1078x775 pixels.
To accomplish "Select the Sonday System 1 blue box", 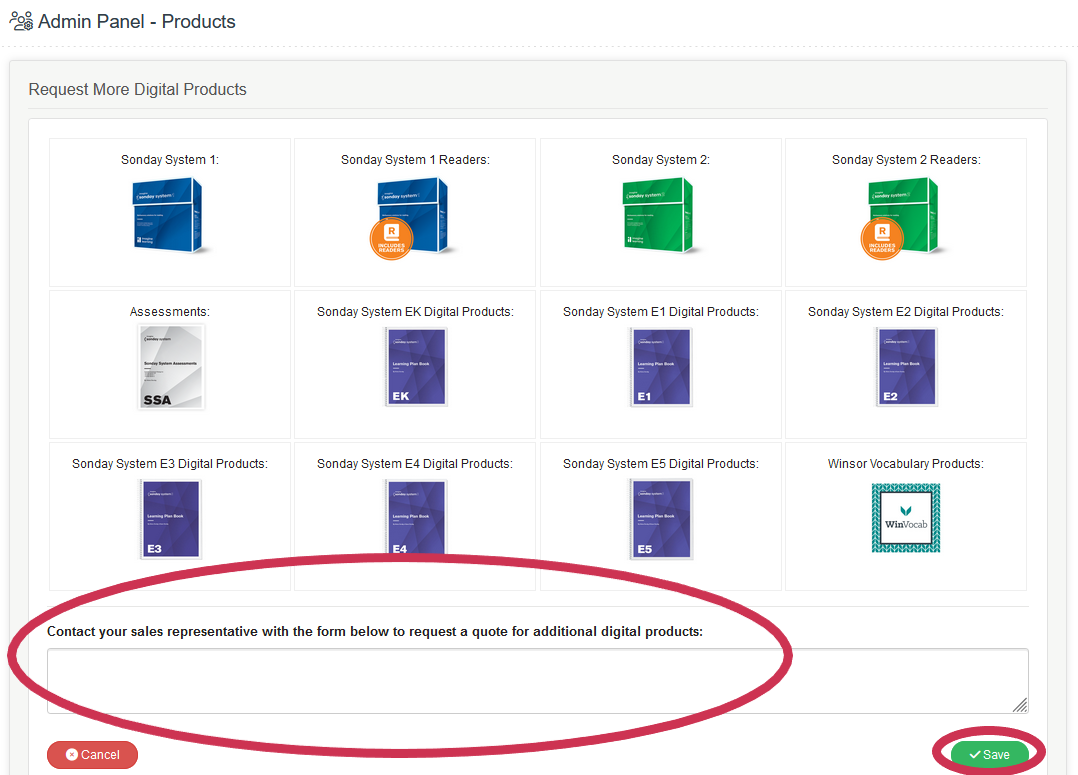I will 169,216.
